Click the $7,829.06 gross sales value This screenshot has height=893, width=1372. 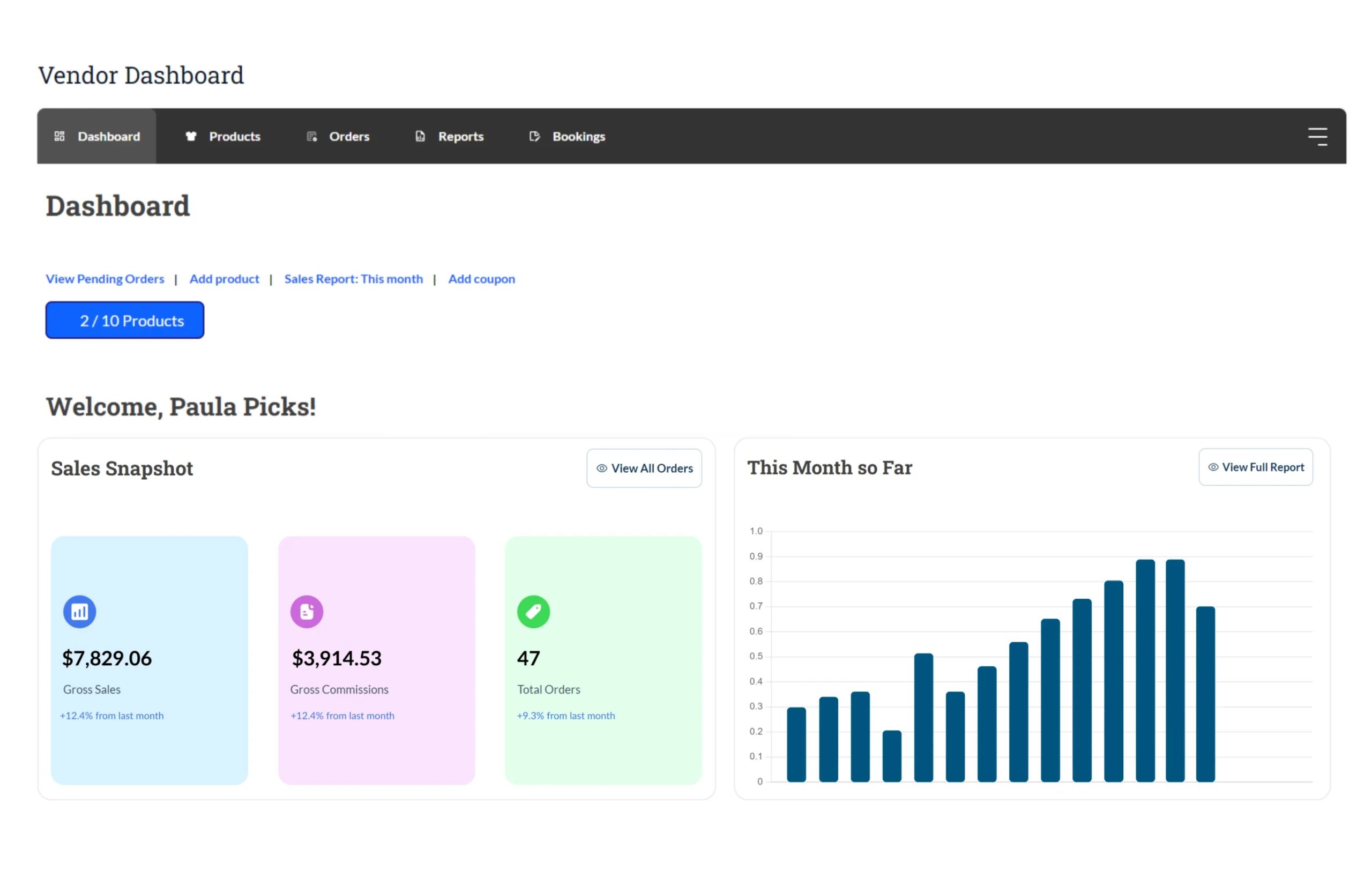coord(107,658)
